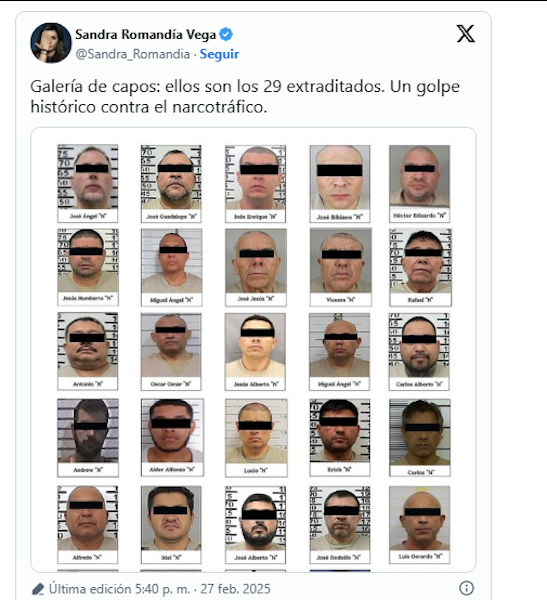Open the photo card labeled Antonio "N"

click(x=88, y=351)
